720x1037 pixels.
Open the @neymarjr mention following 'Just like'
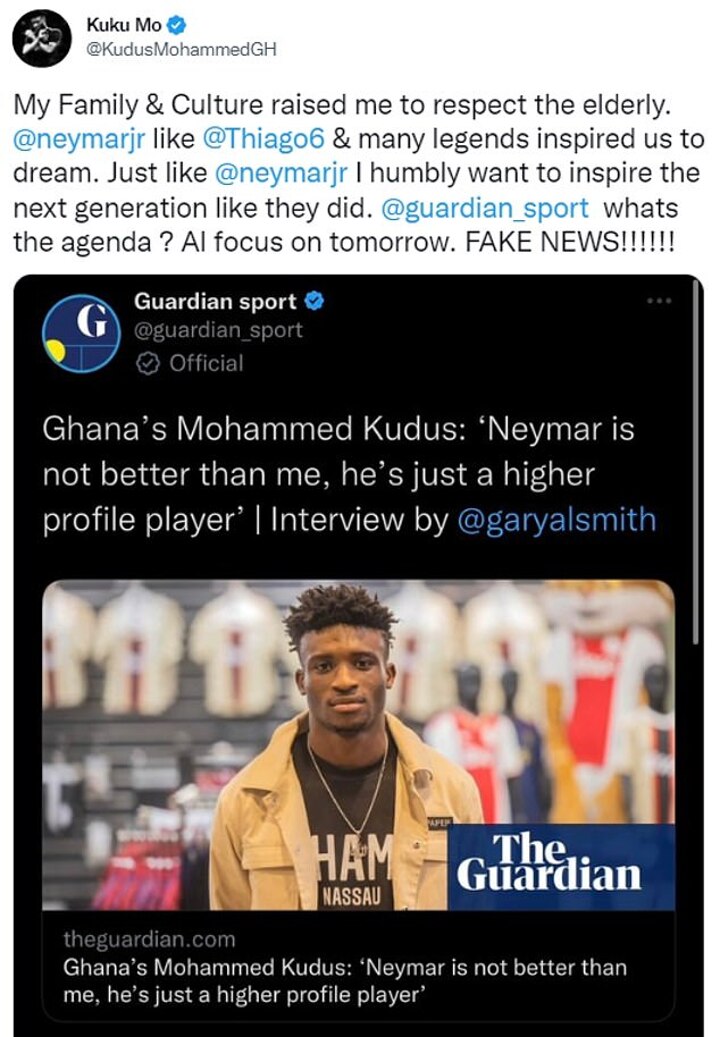(x=281, y=172)
